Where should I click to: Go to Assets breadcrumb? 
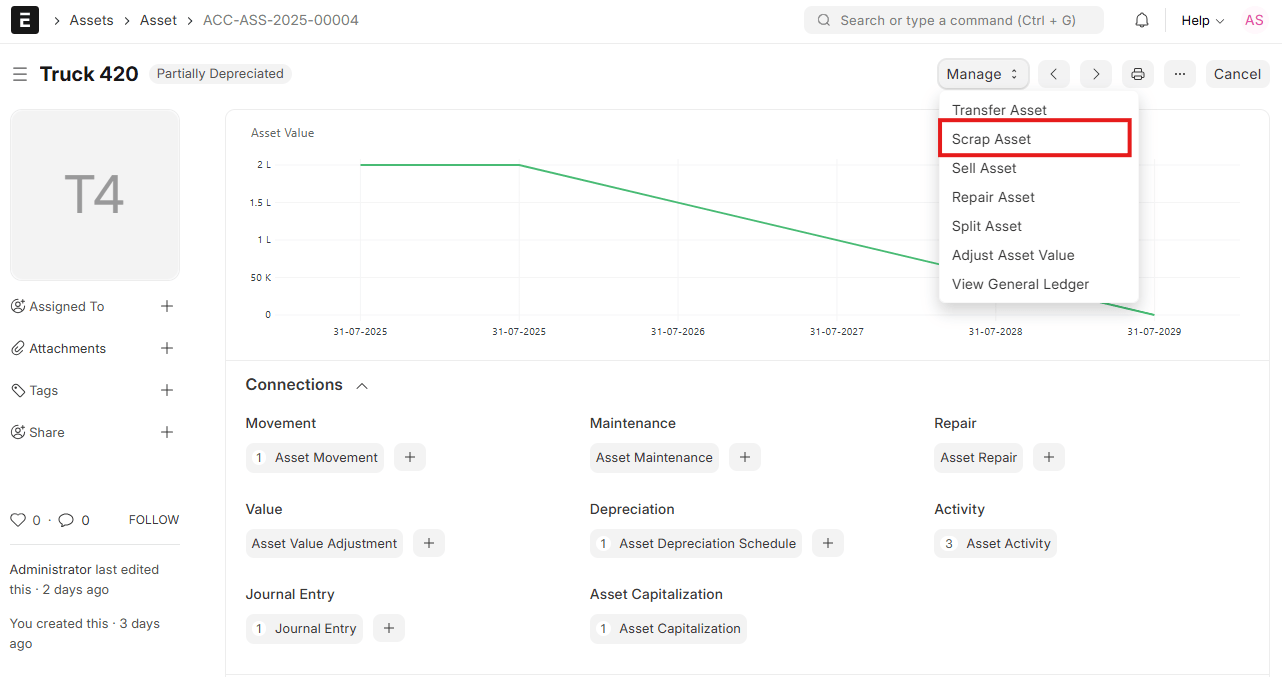91,20
